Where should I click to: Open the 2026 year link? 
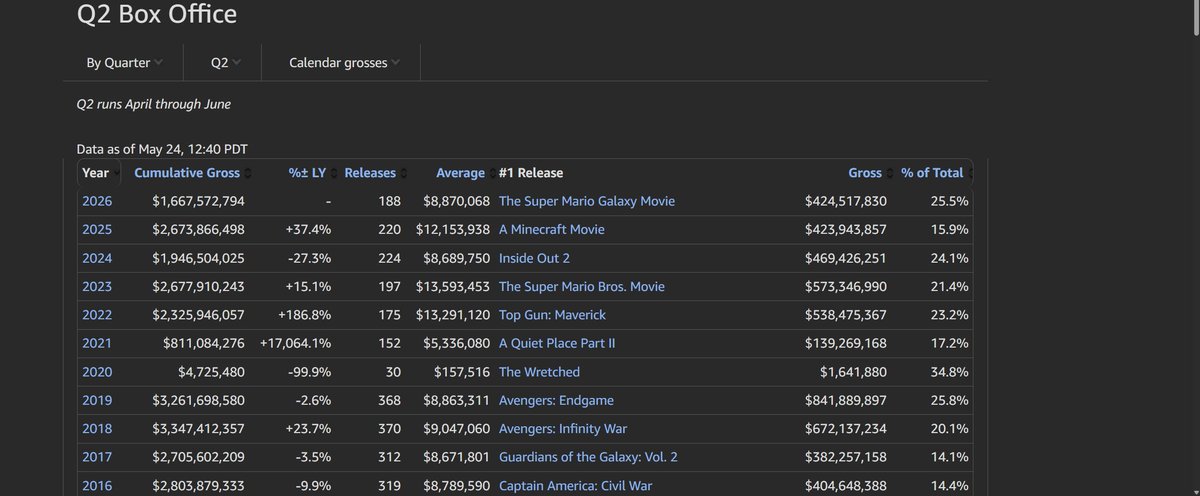pyautogui.click(x=97, y=201)
